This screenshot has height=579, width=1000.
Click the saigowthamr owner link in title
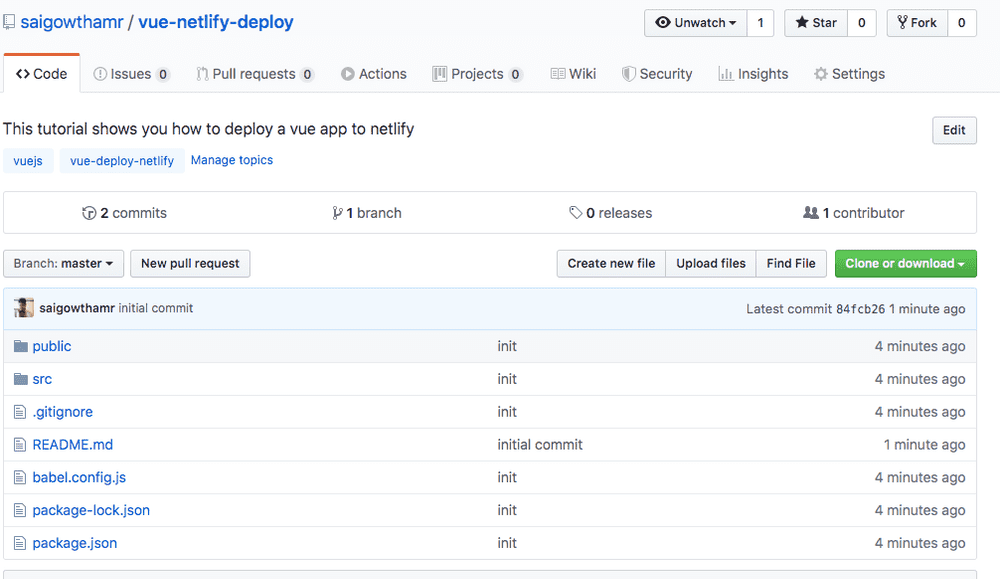click(72, 22)
